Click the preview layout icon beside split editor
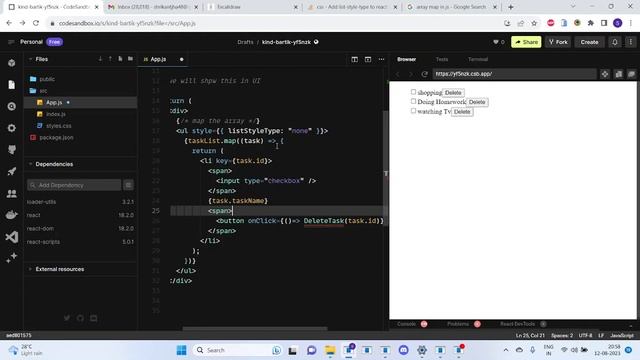 click(368, 60)
